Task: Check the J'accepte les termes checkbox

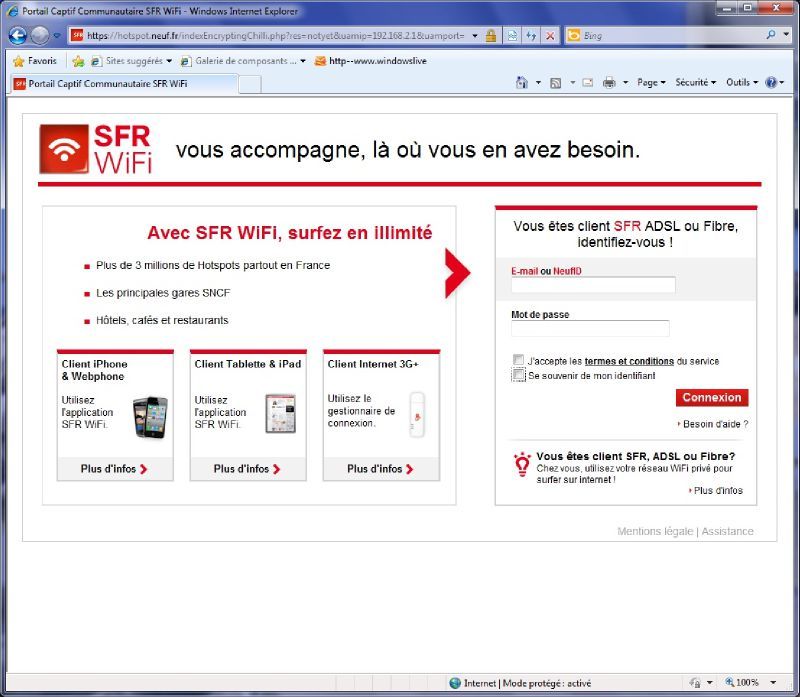Action: 518,360
